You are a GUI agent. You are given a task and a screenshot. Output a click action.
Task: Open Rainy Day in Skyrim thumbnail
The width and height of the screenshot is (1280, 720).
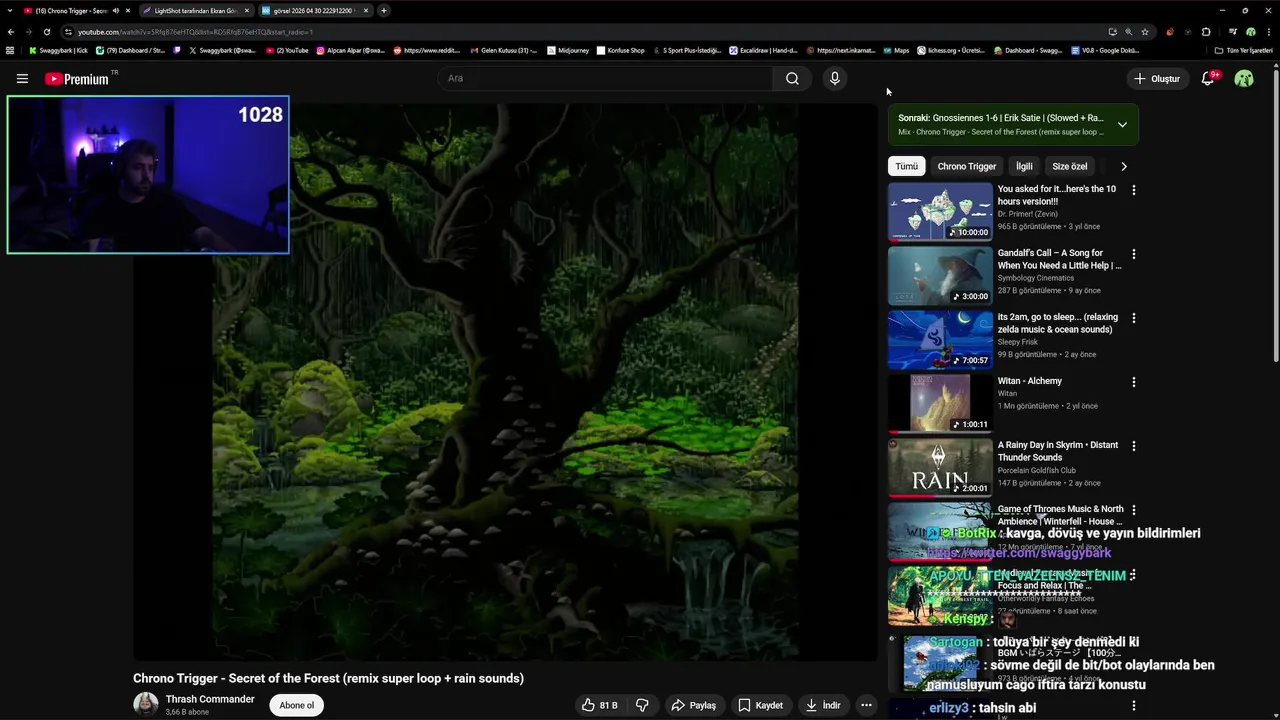pos(940,467)
